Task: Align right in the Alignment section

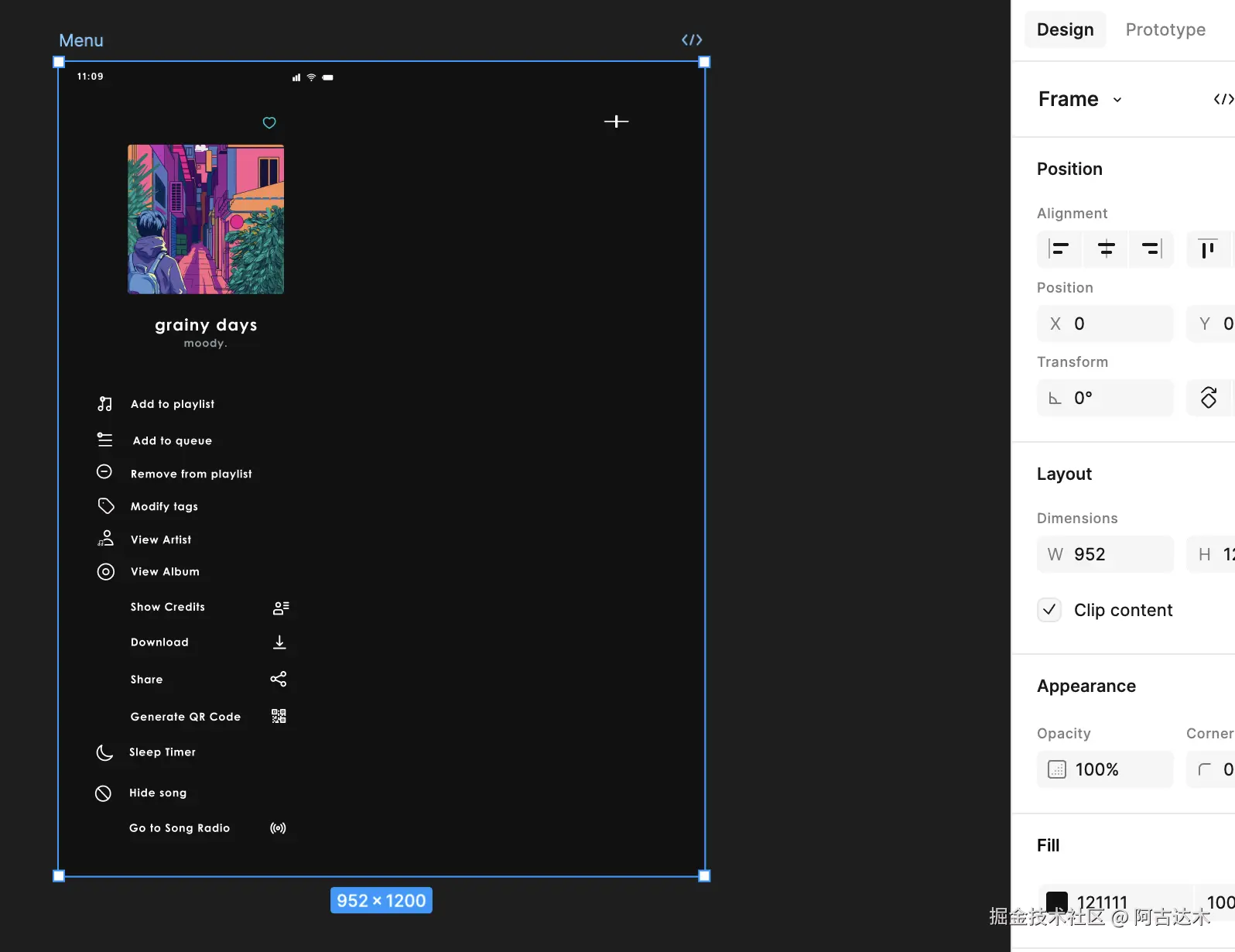Action: coord(1151,249)
